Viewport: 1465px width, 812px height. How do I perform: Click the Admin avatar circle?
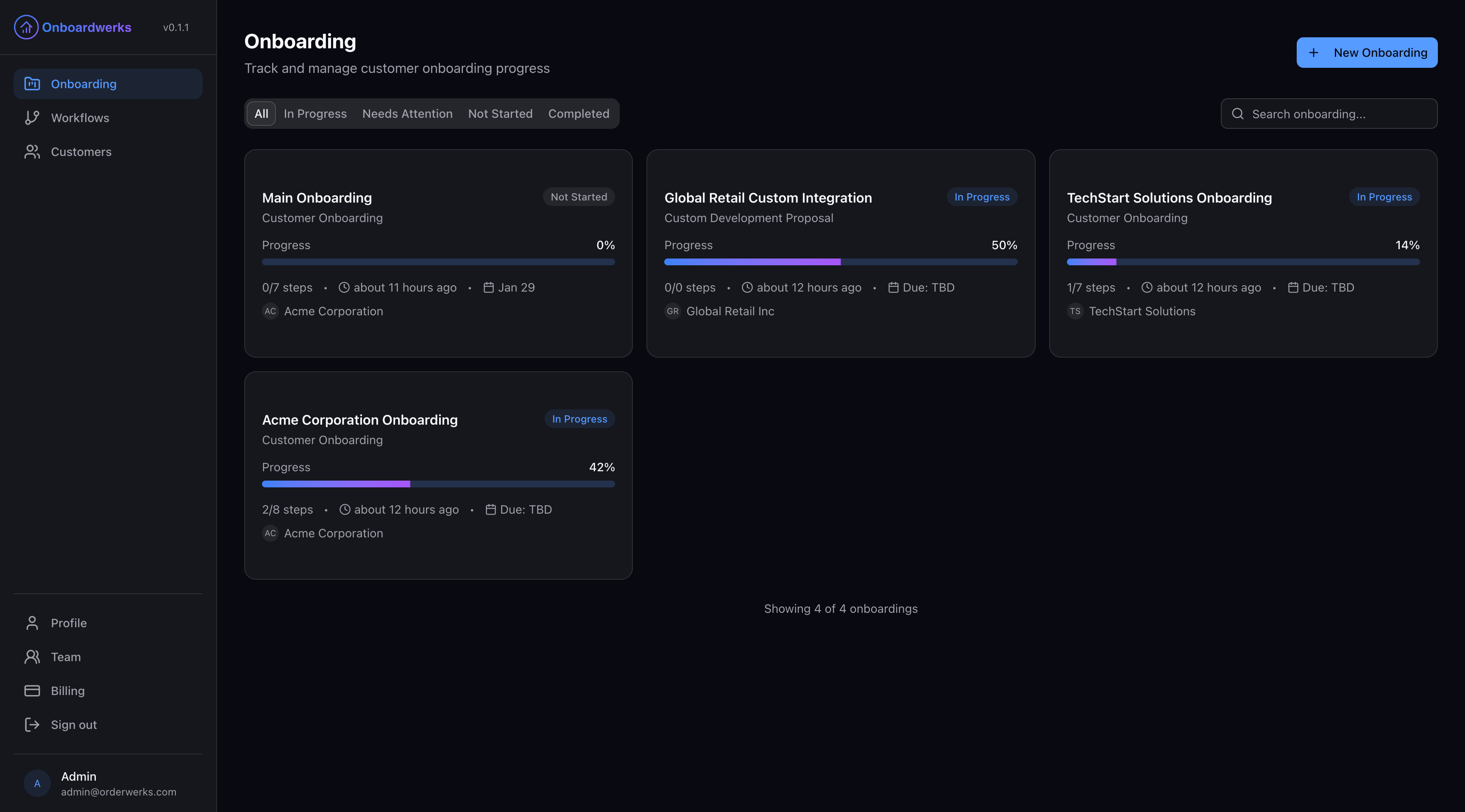click(x=38, y=784)
